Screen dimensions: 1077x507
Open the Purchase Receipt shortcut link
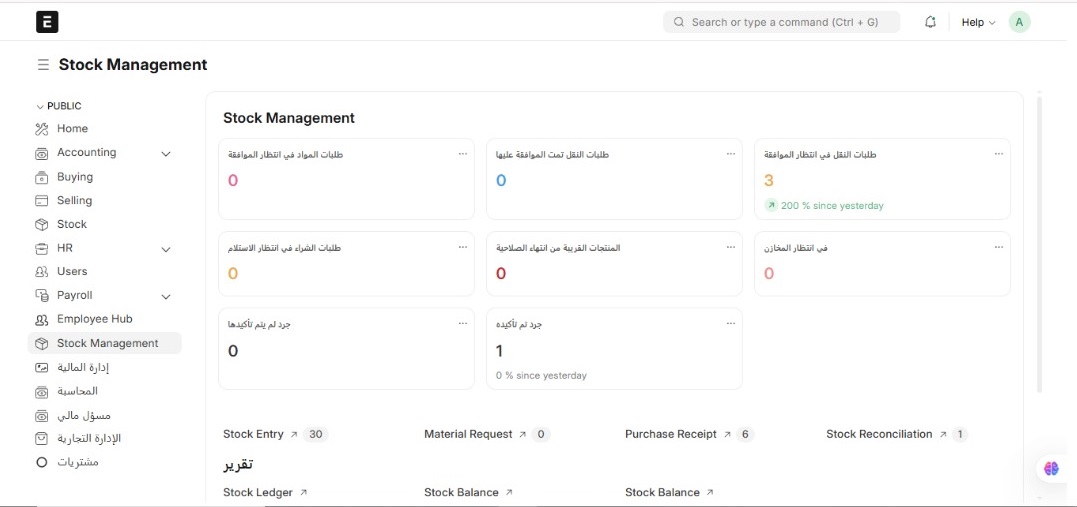670,435
